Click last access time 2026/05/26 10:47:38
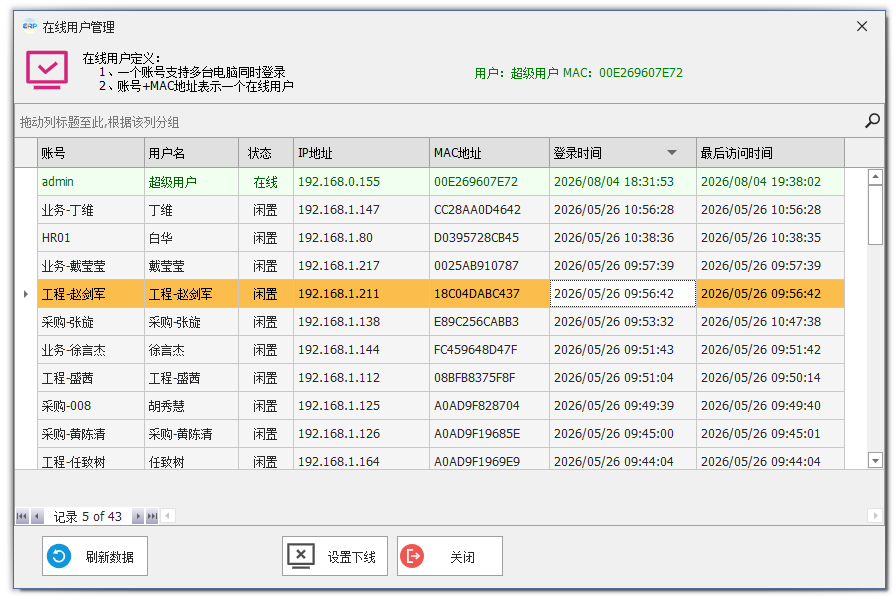896x596 pixels. coord(770,322)
